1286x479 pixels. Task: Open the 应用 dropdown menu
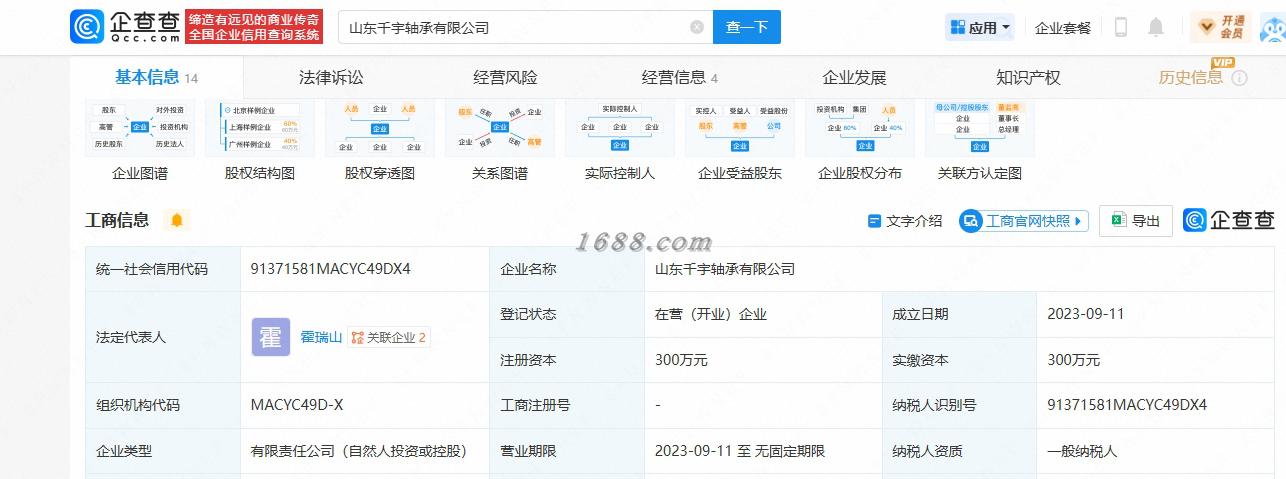pyautogui.click(x=980, y=28)
